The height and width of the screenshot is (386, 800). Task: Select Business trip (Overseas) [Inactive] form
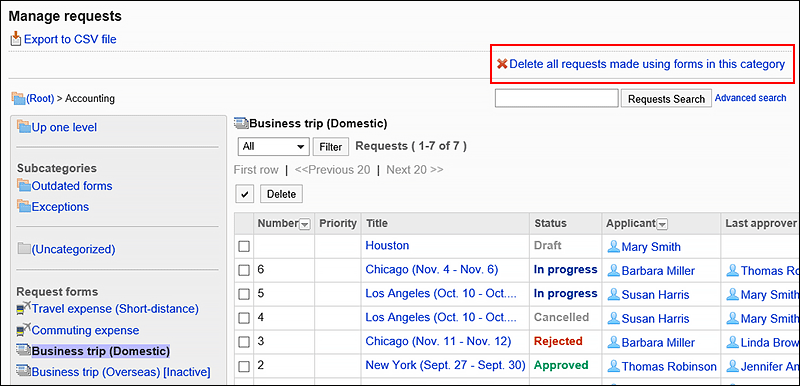click(121, 372)
